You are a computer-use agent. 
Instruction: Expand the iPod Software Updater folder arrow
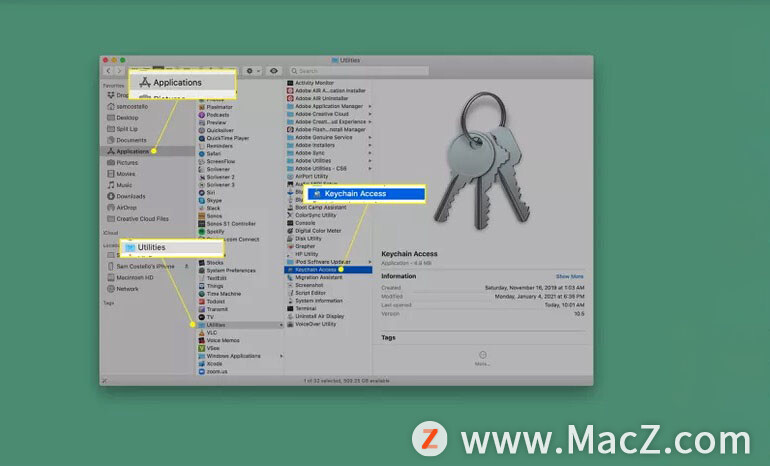[x=370, y=262]
